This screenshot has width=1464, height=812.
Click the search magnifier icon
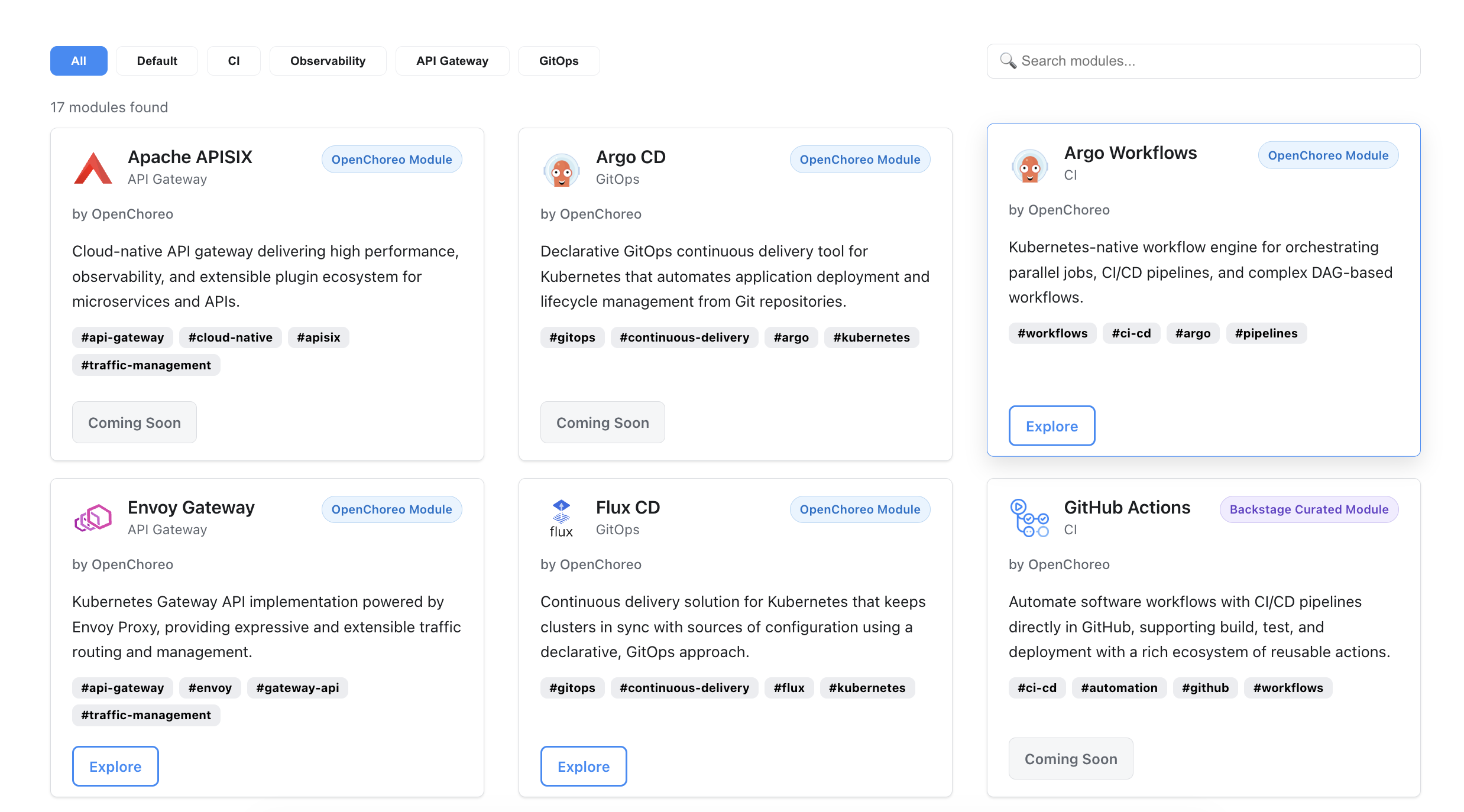pos(1008,61)
